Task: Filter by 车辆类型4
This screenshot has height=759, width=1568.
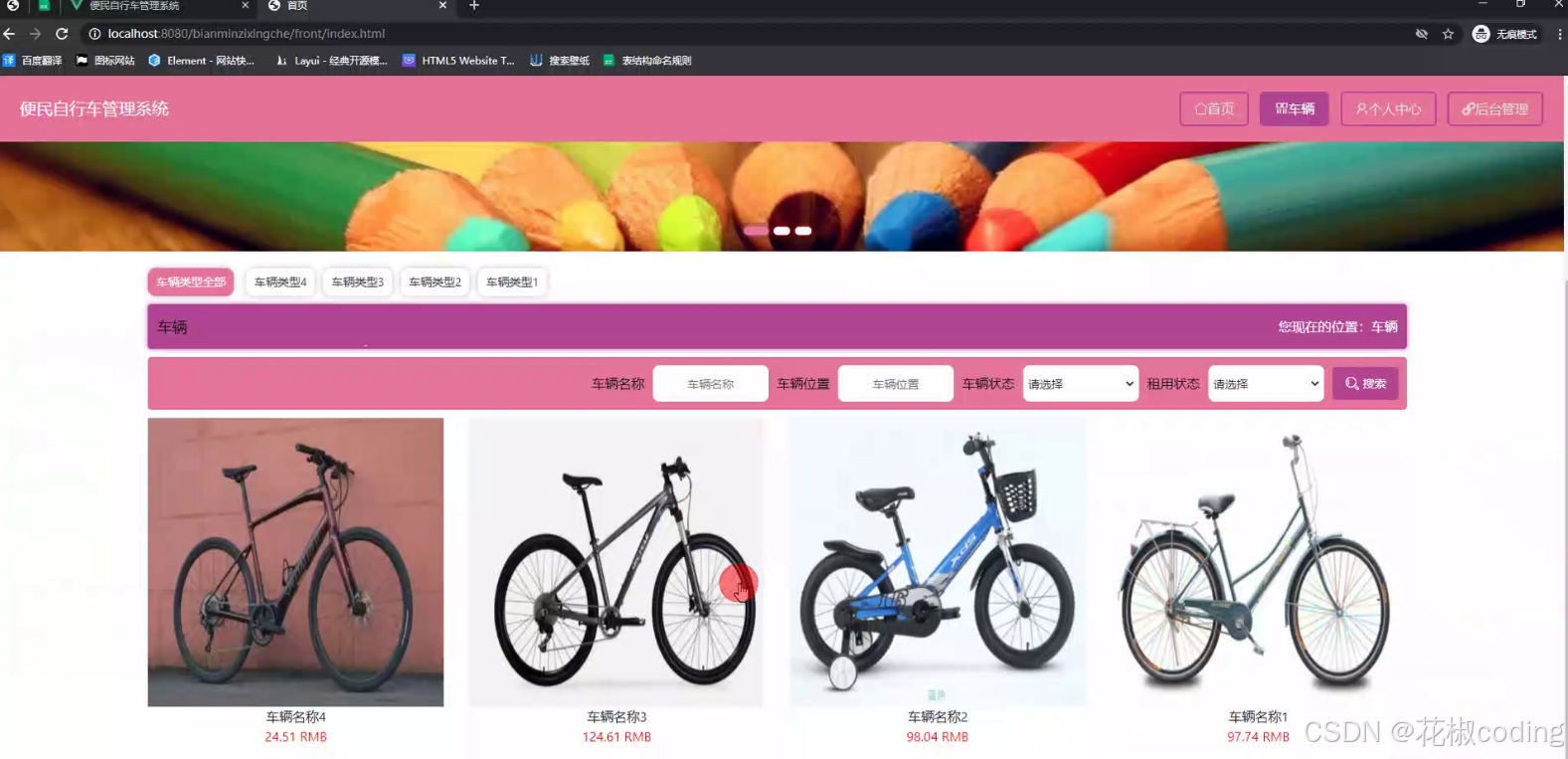Action: point(280,283)
